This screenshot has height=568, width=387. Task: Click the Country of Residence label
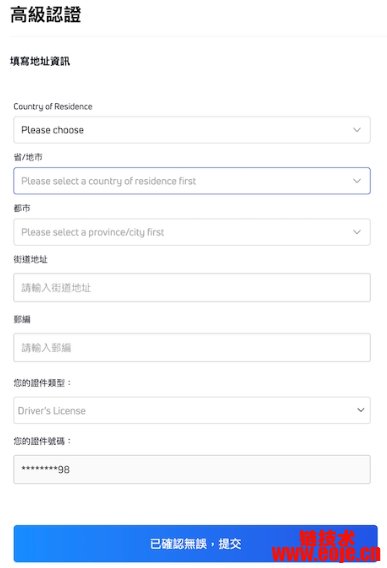pyautogui.click(x=53, y=106)
